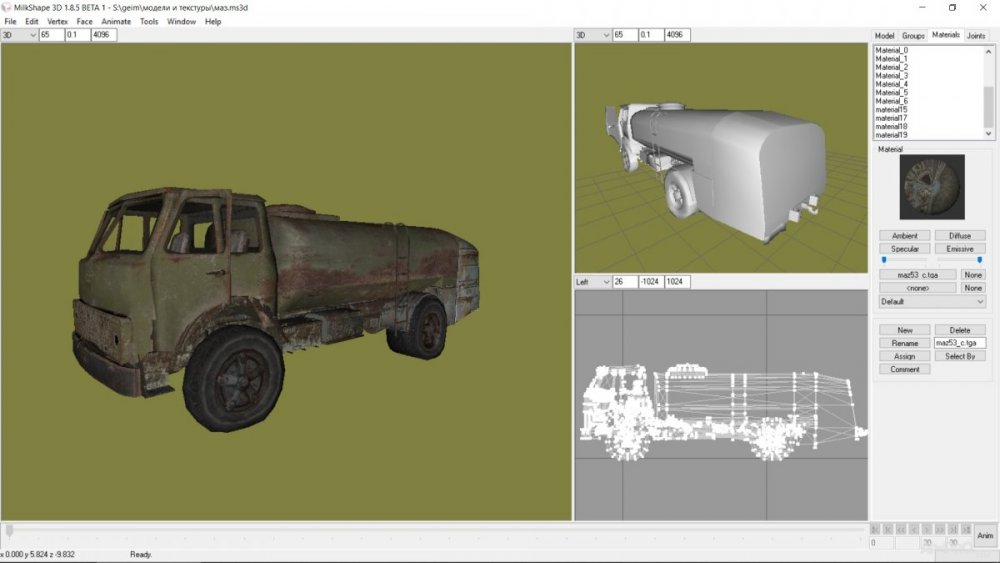Toggle the Anim mode button

pos(985,534)
